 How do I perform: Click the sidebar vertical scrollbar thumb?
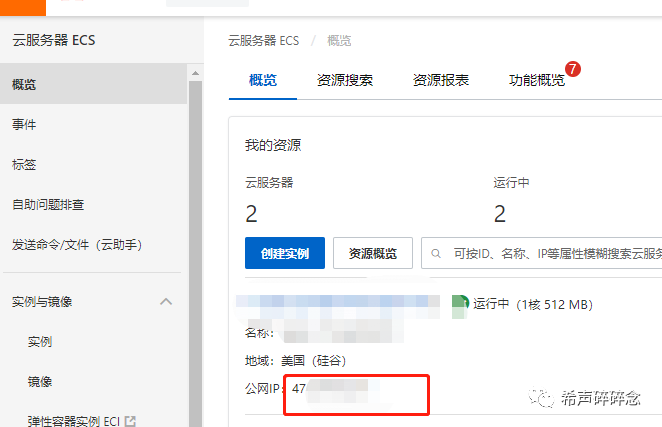click(195, 253)
